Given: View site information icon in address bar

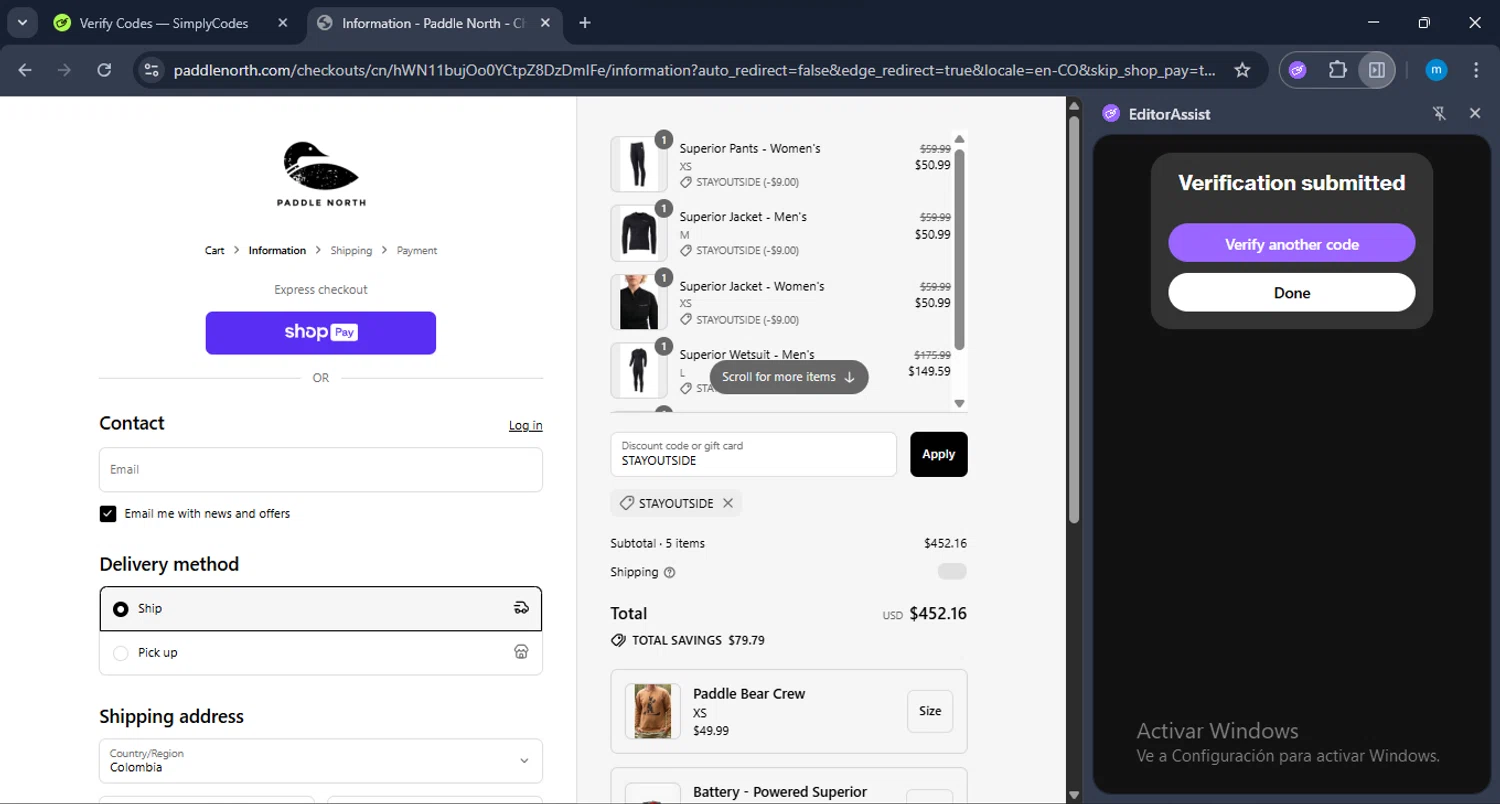Looking at the screenshot, I should [x=152, y=70].
